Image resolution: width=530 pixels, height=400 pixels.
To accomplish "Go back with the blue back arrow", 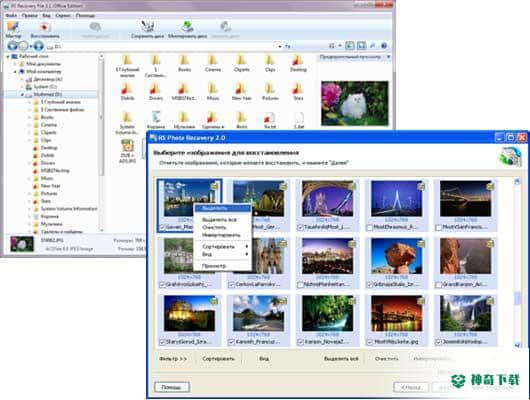I will 13,46.
